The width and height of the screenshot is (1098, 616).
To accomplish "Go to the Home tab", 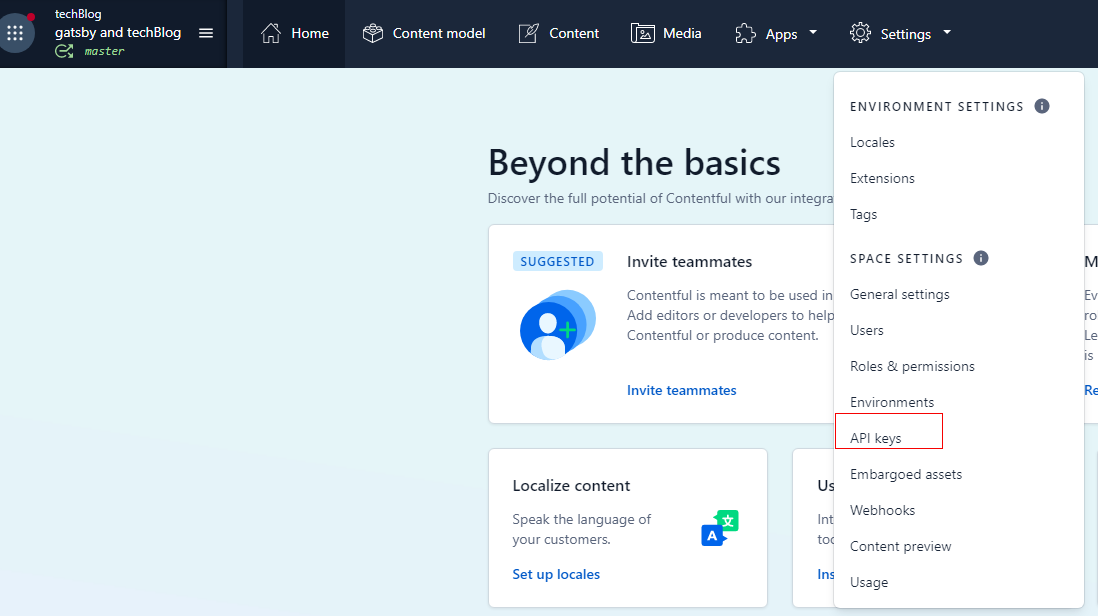I will pos(294,34).
